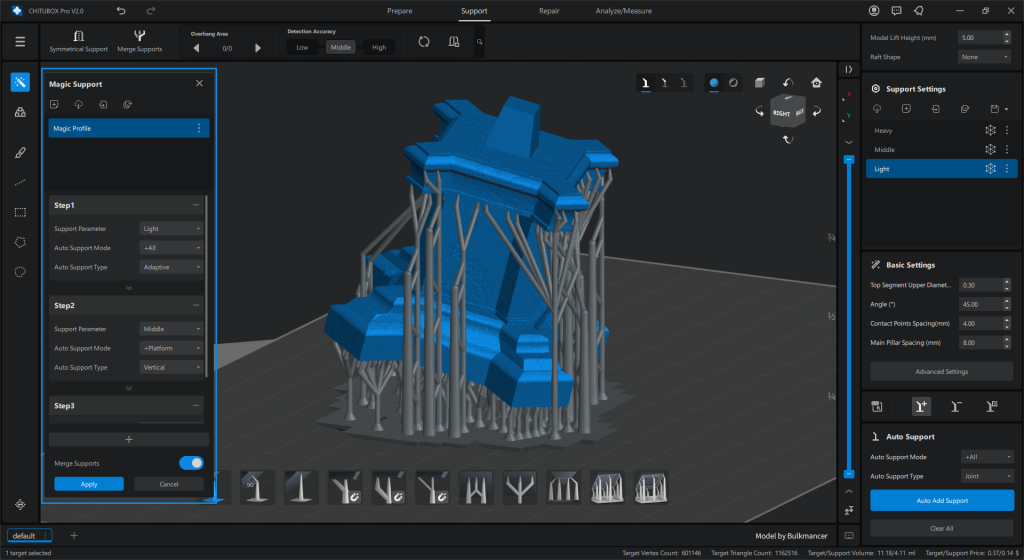
Task: Select the Magic Support wand tool in the left sidebar
Action: [20, 82]
